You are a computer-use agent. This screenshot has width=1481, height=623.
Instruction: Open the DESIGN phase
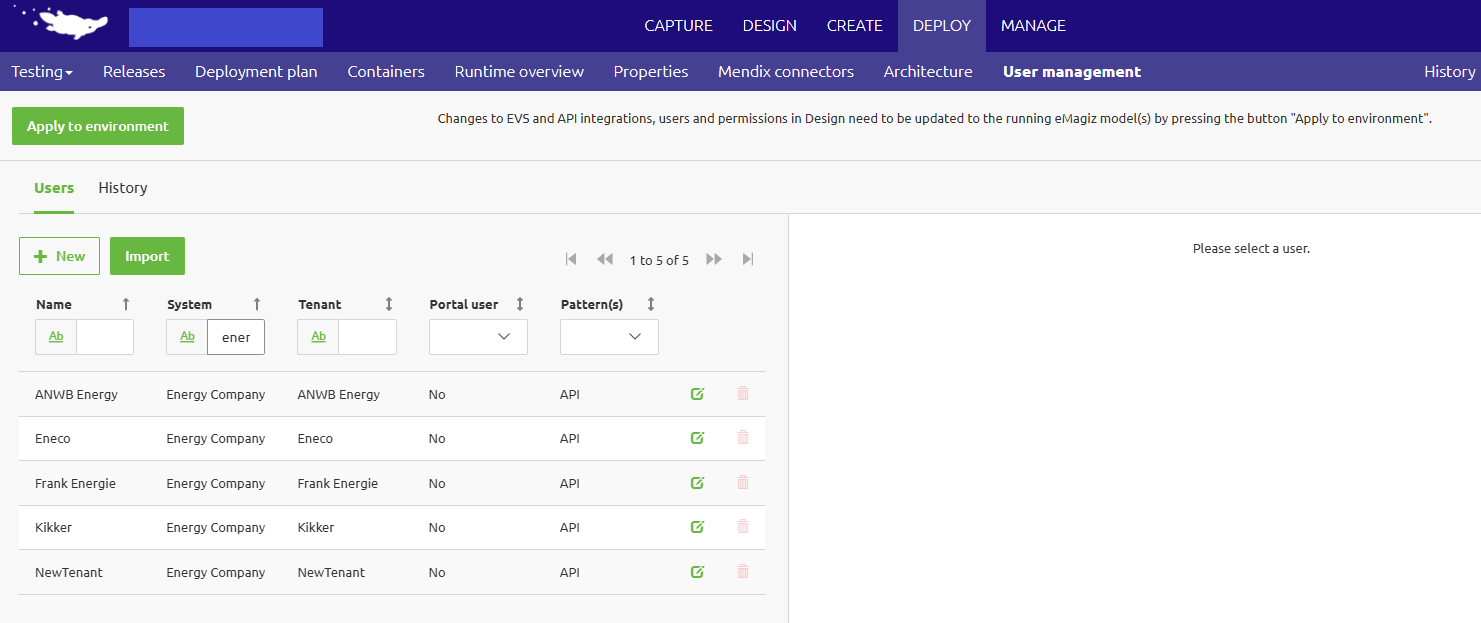tap(770, 26)
